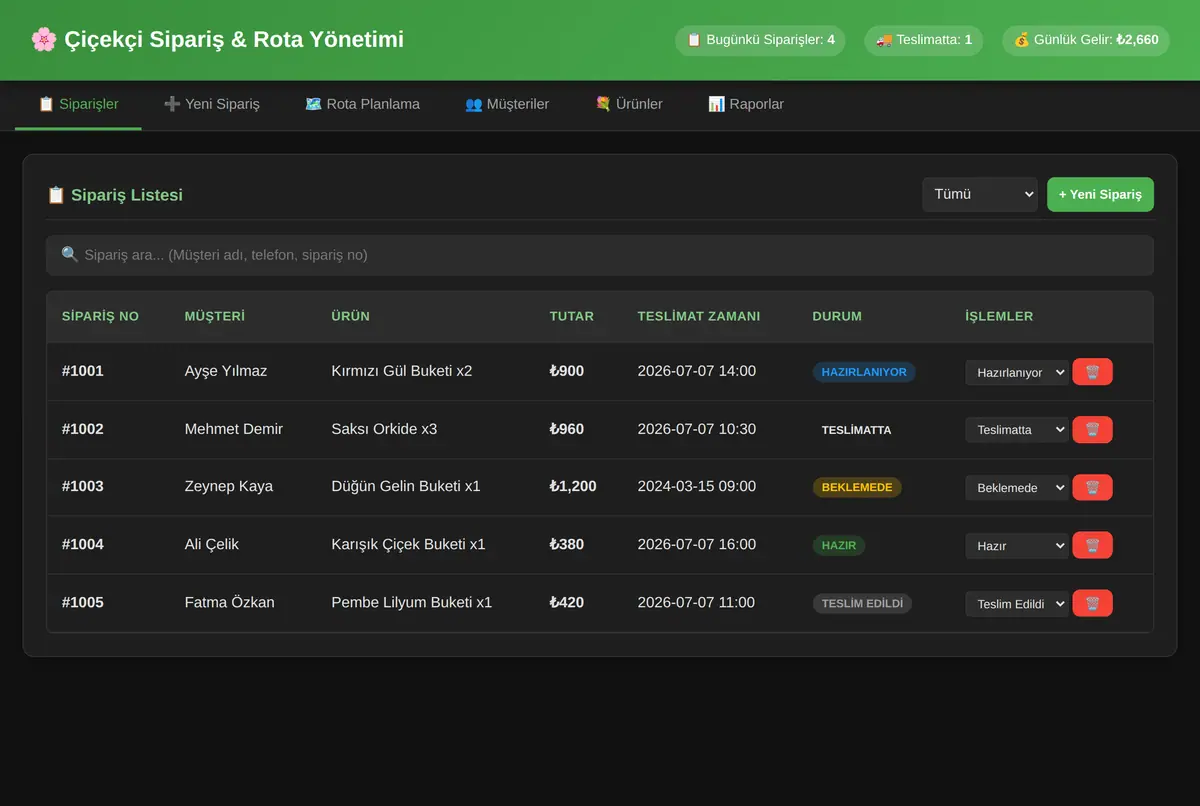The width and height of the screenshot is (1200, 806).
Task: Click product Pembe Lilyum Buketi x1
Action: click(412, 603)
